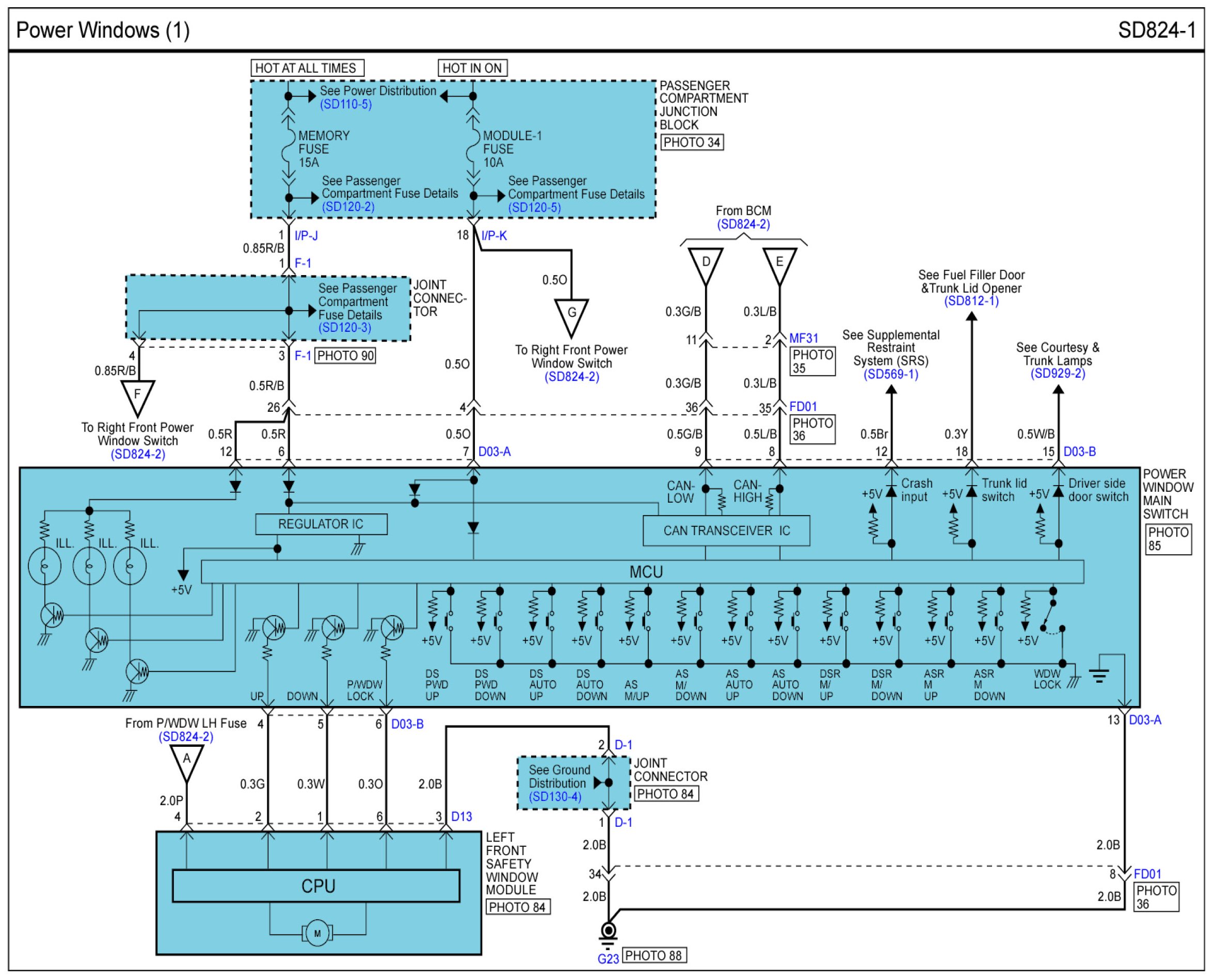Click the CAN TRANSCEIVER IC block
This screenshot has width=1214, height=980.
coord(726,531)
